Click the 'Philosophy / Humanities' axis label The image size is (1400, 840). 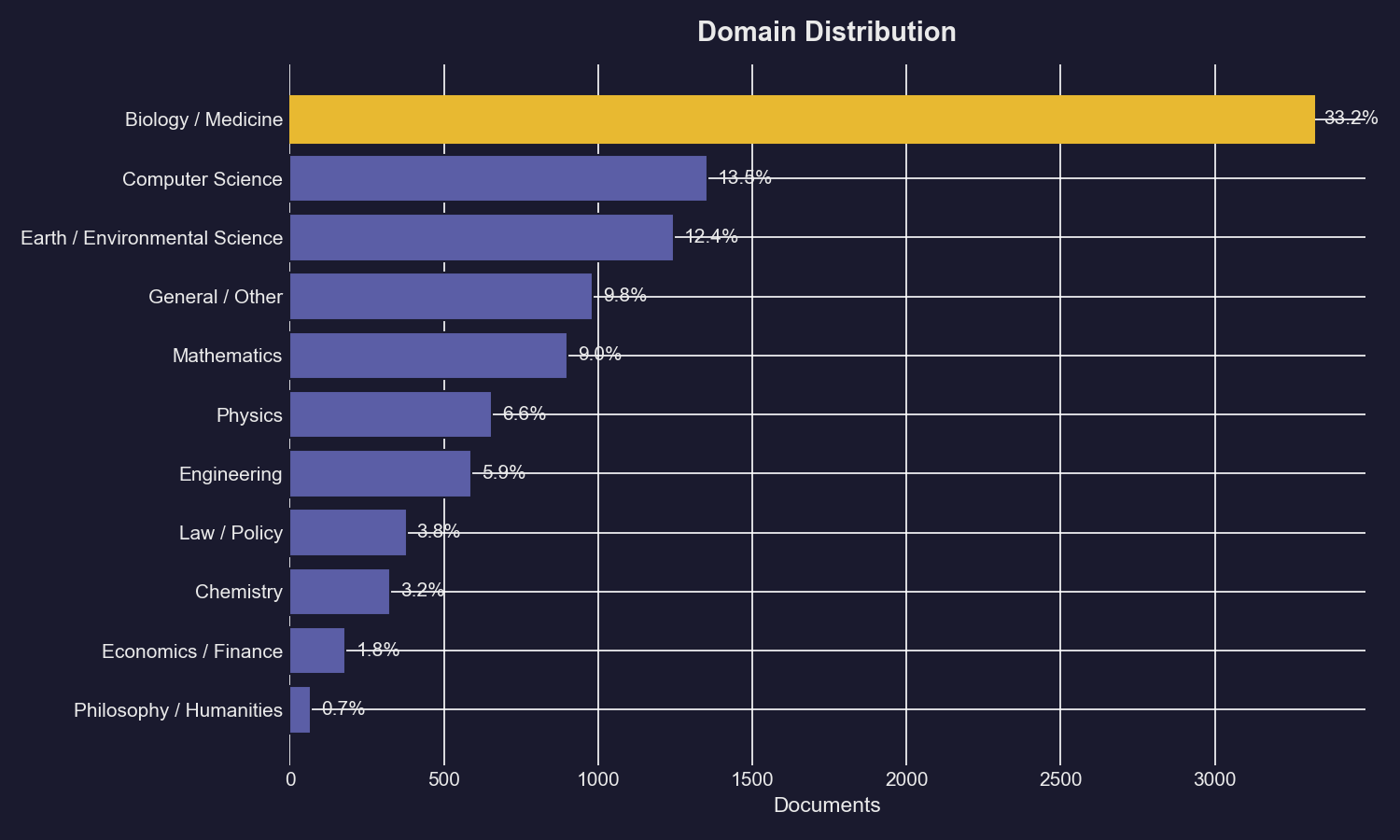coord(178,710)
